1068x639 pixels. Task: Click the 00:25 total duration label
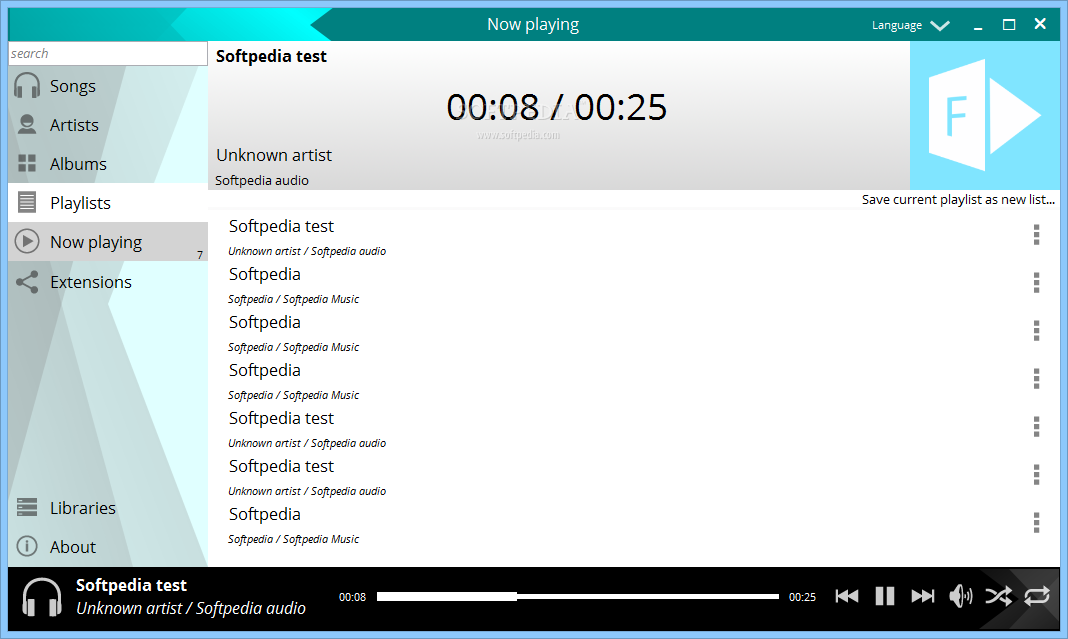coord(802,597)
